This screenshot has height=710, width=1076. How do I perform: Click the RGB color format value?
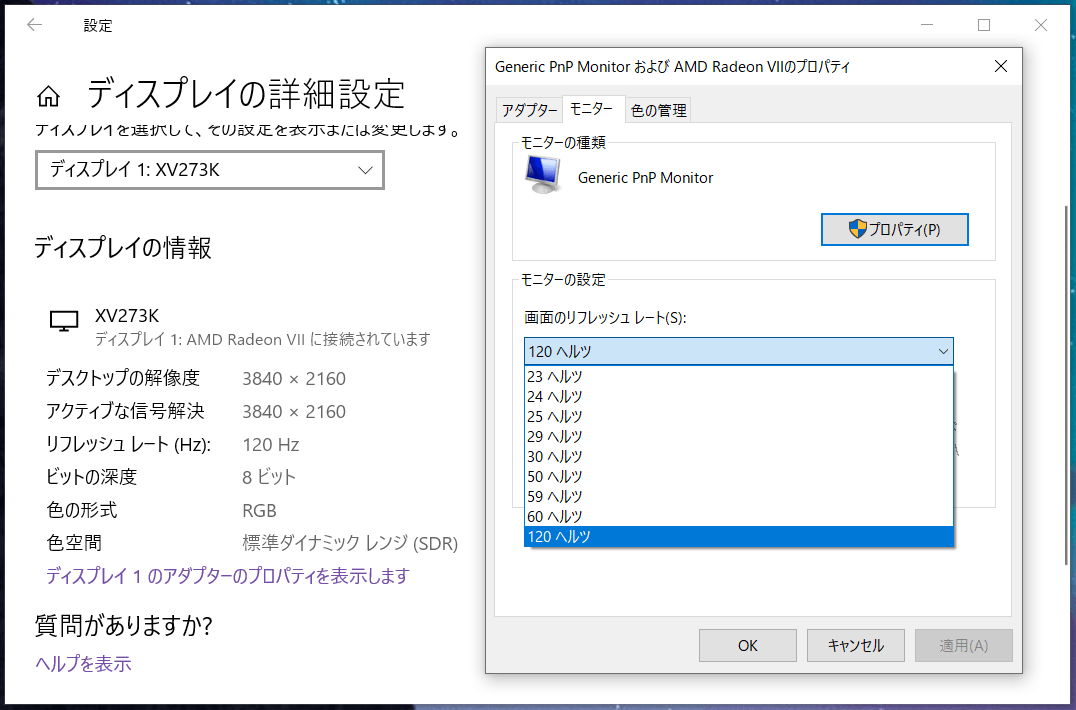(259, 510)
